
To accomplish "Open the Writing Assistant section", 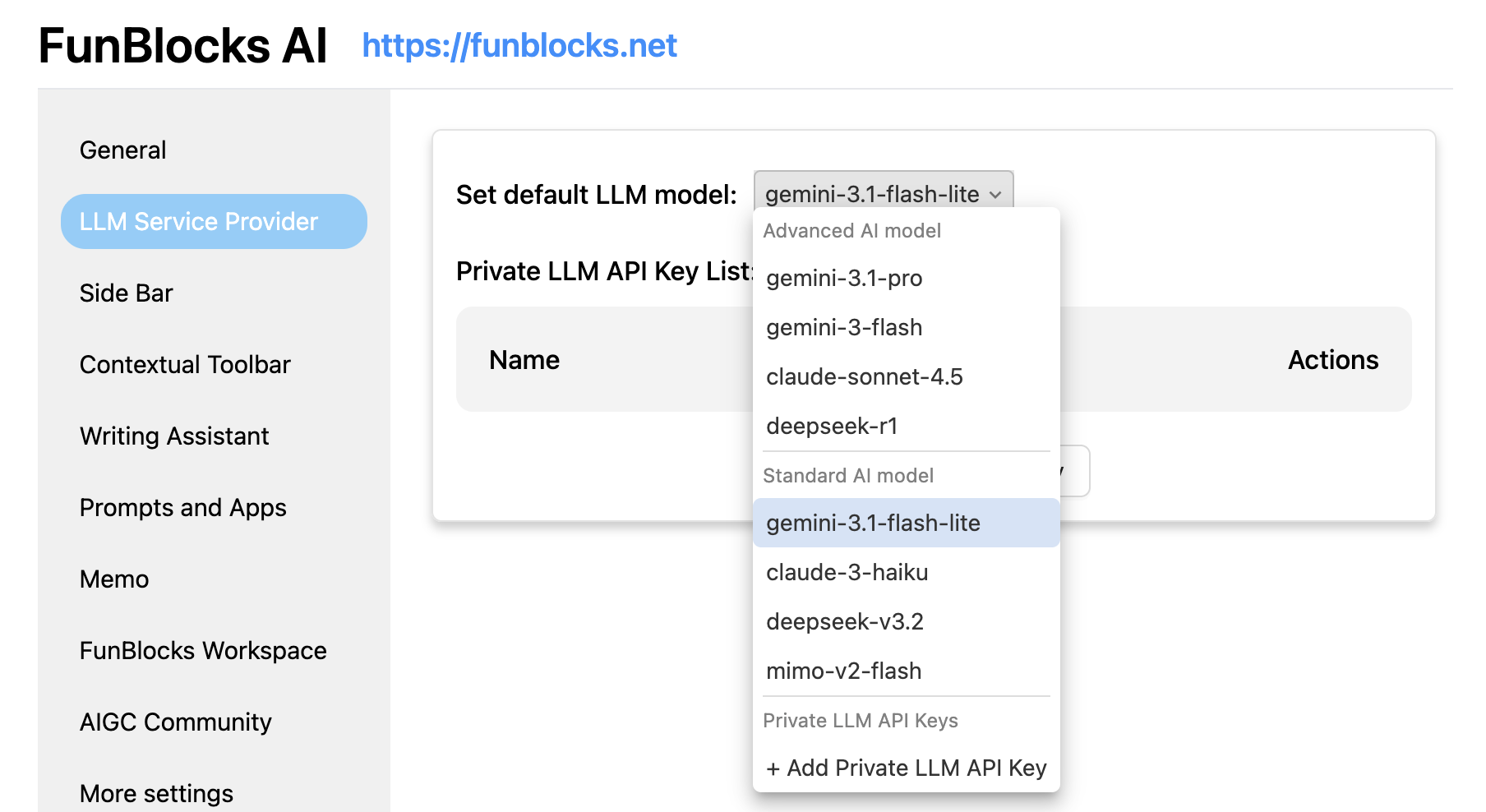I will (174, 436).
